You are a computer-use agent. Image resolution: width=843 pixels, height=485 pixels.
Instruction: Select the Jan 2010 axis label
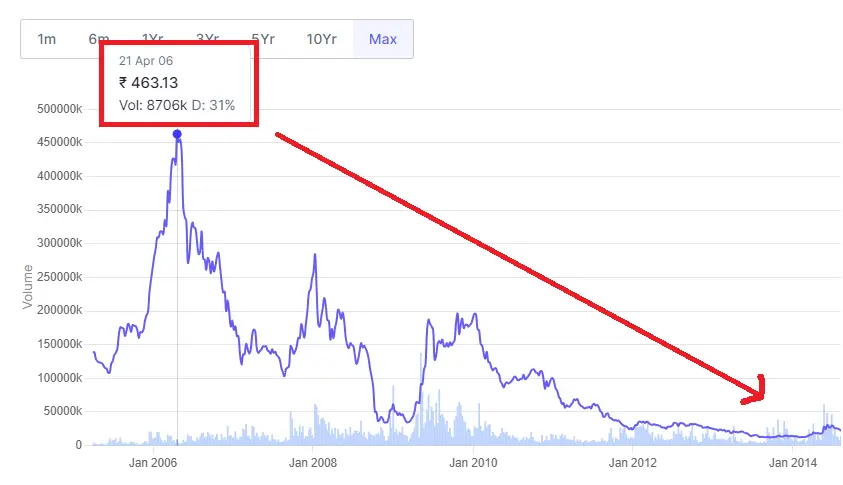coord(473,463)
